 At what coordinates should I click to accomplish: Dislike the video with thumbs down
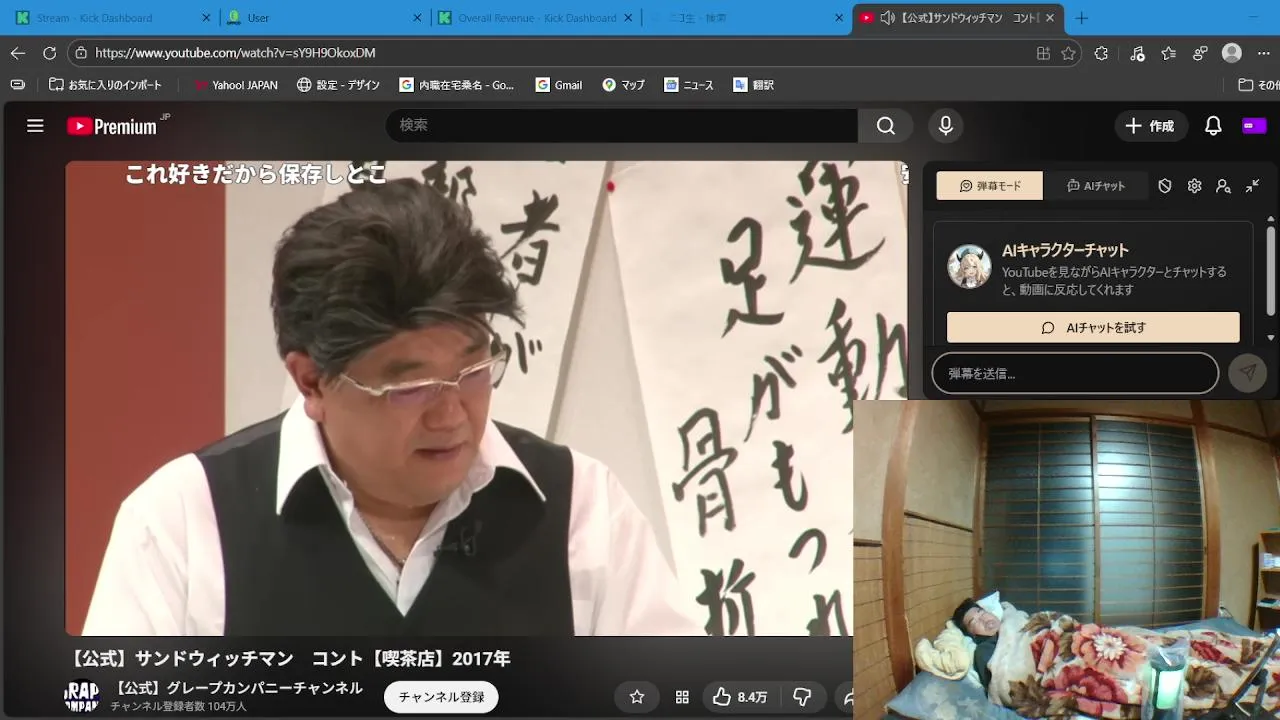[x=802, y=697]
